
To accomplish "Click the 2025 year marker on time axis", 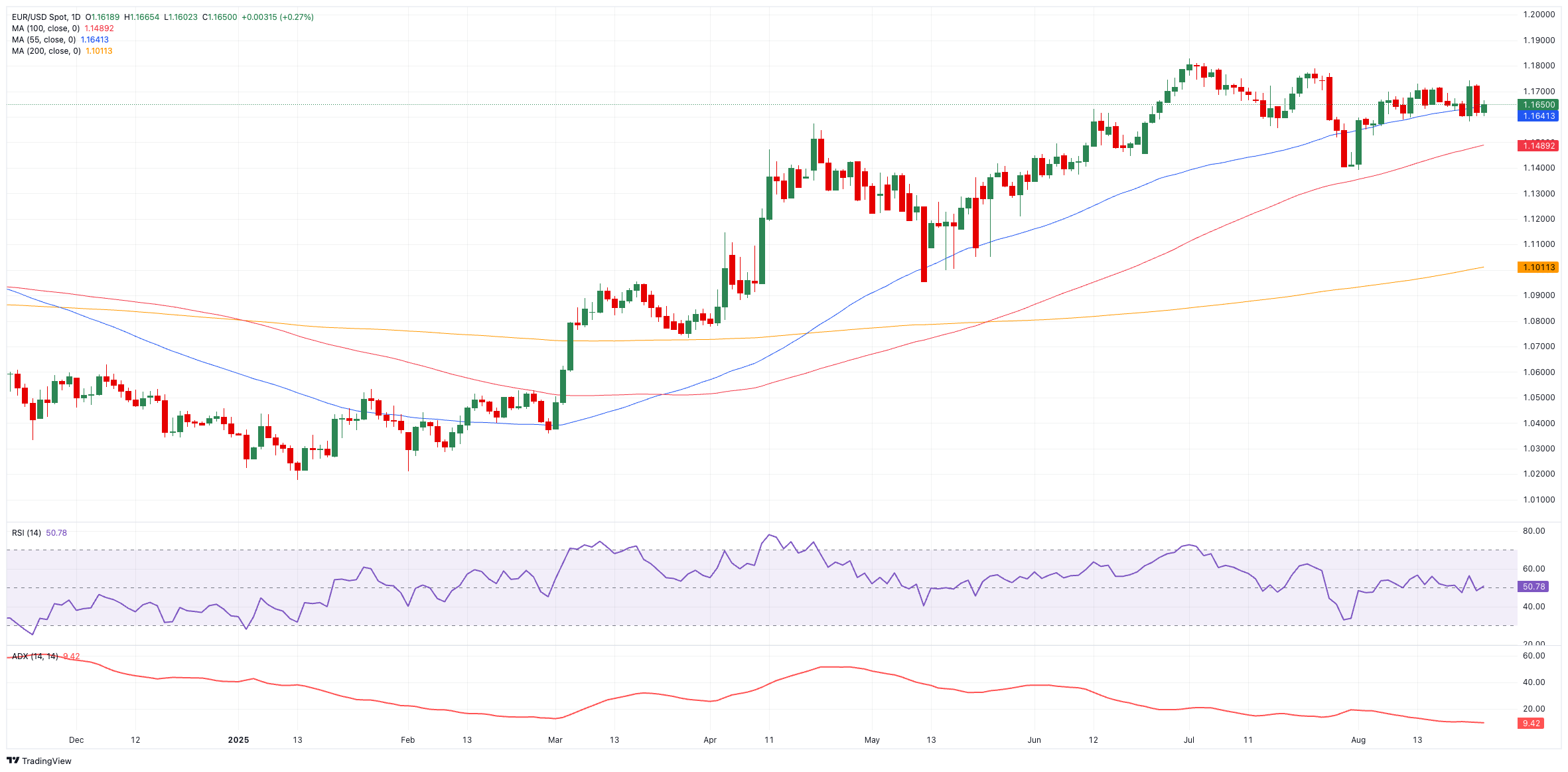I will tap(238, 740).
